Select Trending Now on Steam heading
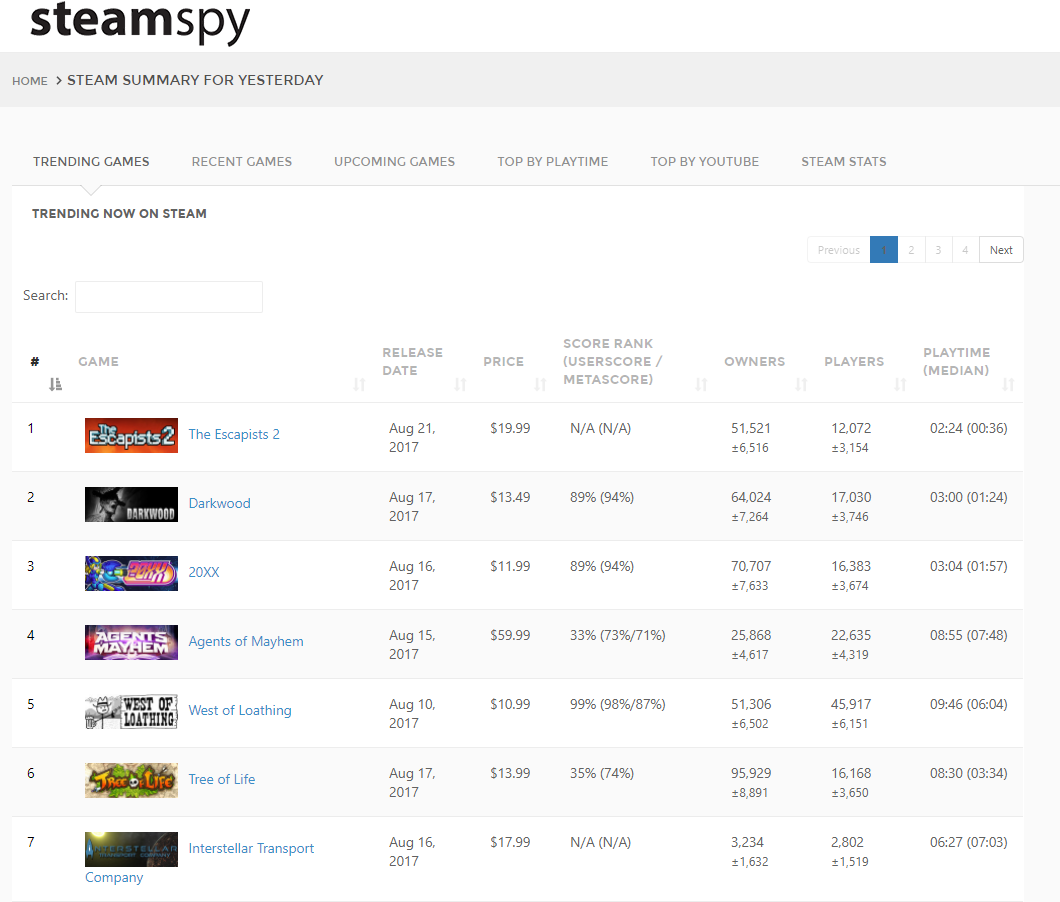The height and width of the screenshot is (902, 1060). coord(119,214)
